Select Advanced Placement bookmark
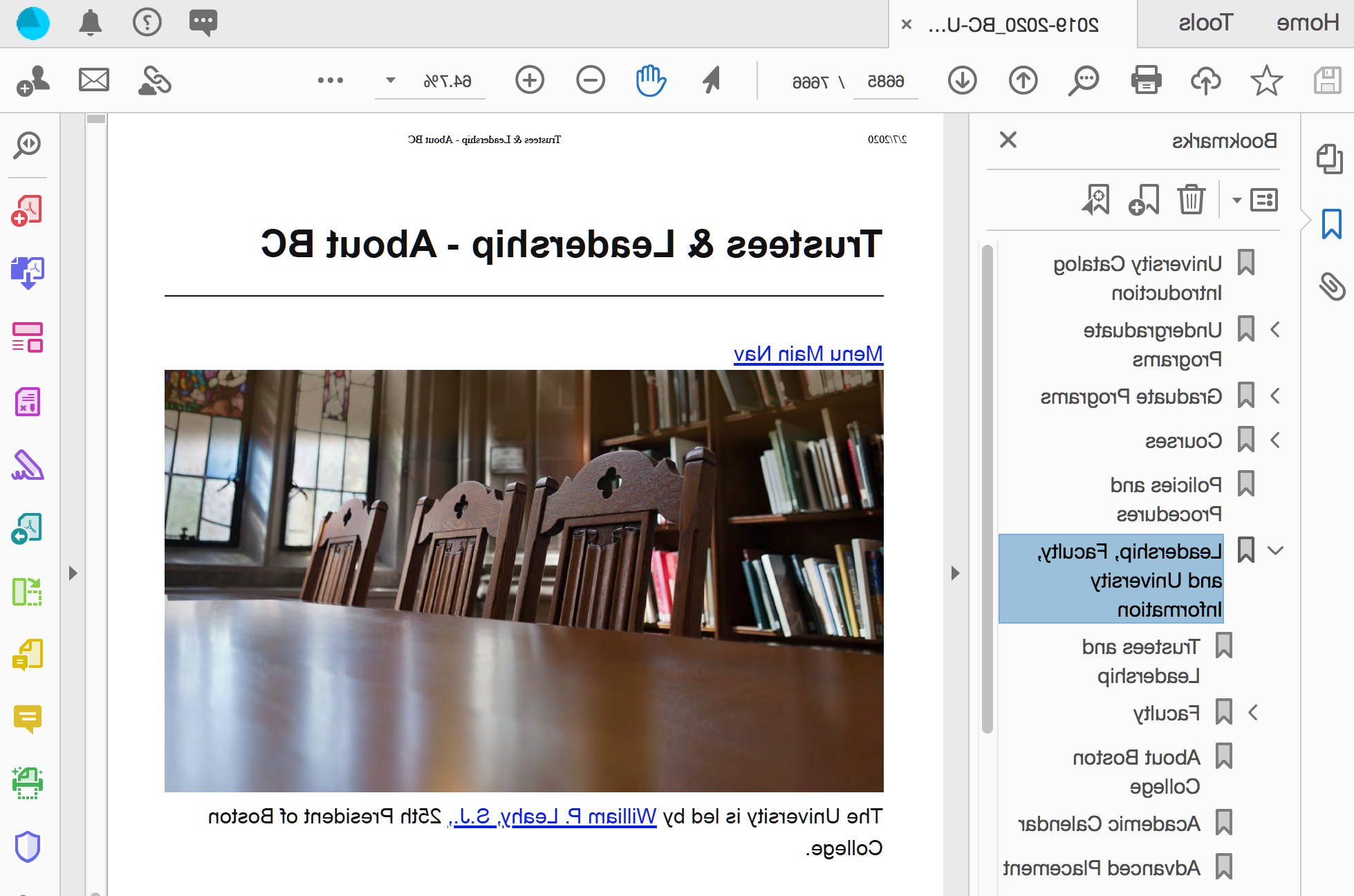This screenshot has height=896, width=1354. point(1102,868)
